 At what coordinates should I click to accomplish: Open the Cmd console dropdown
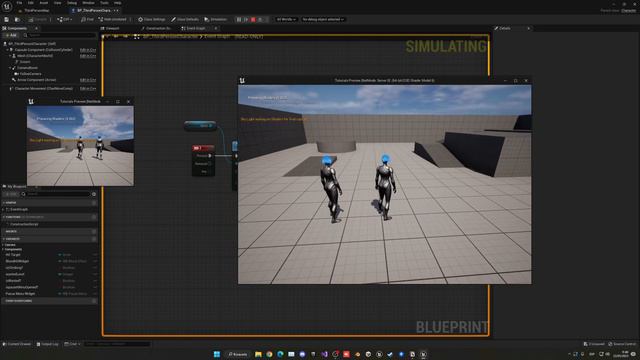[x=72, y=344]
